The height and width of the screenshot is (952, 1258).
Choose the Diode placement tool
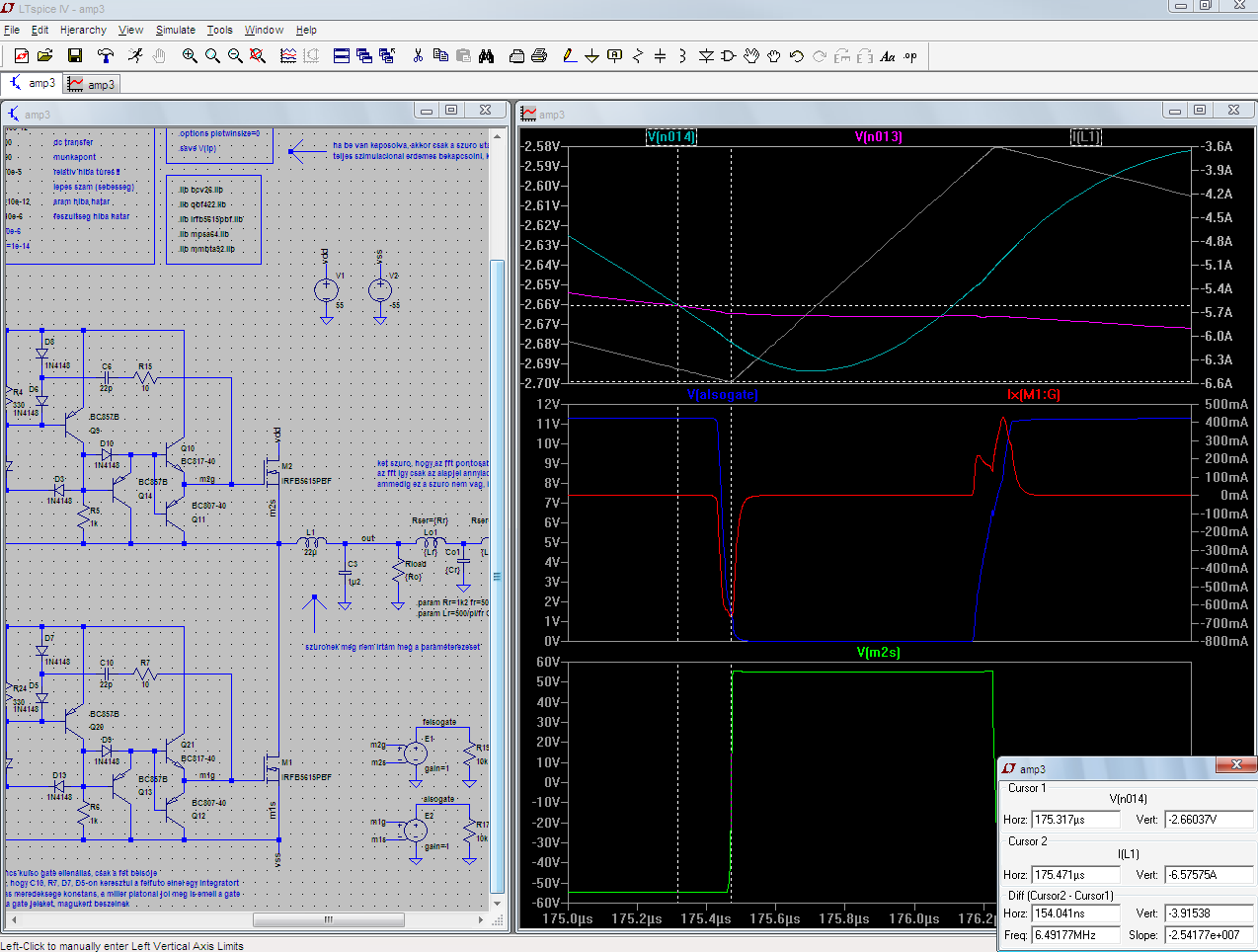pyautogui.click(x=706, y=56)
